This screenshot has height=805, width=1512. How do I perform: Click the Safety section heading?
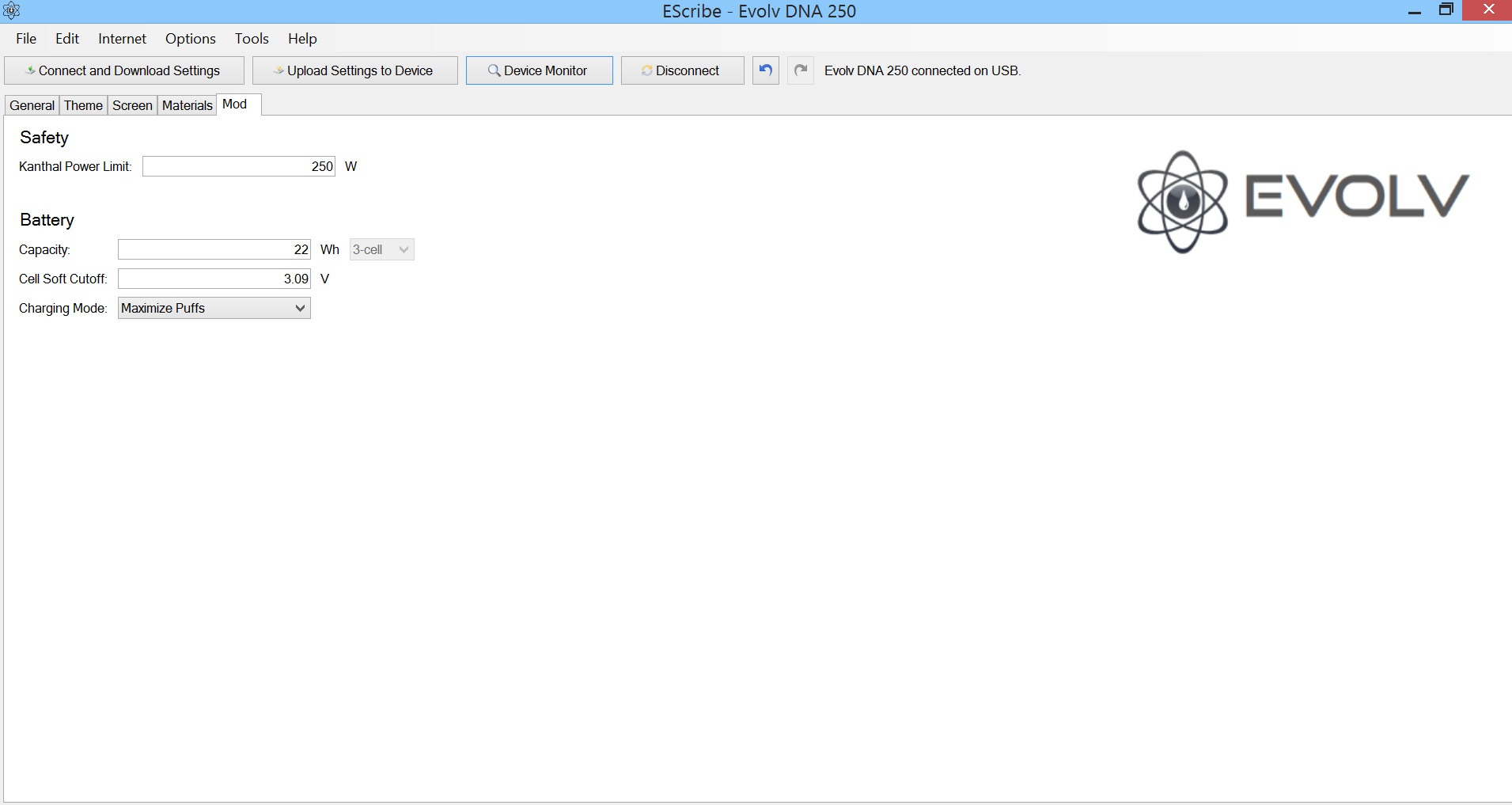(44, 138)
